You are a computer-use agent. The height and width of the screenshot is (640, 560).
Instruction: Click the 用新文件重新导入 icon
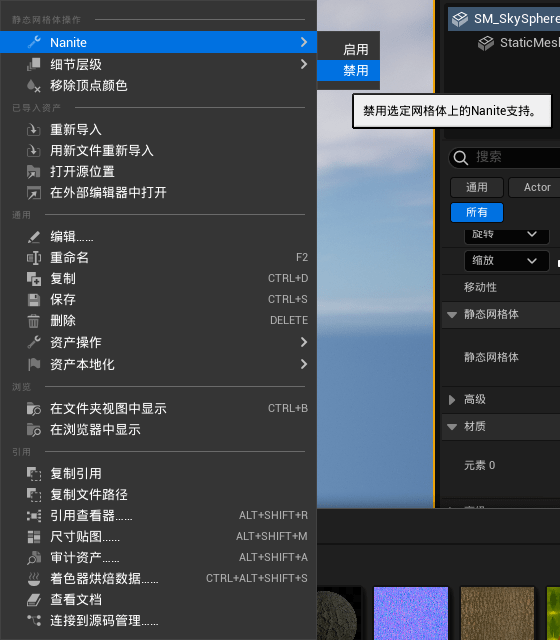pyautogui.click(x=34, y=151)
